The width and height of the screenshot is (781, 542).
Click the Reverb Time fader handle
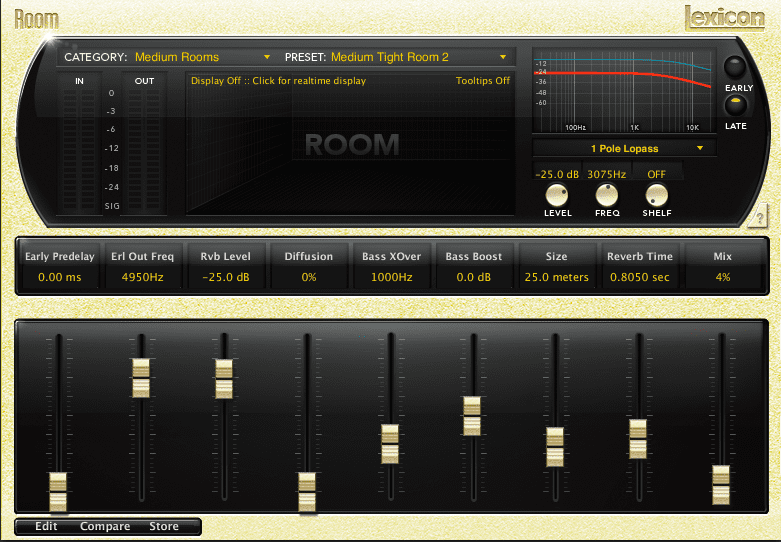638,439
